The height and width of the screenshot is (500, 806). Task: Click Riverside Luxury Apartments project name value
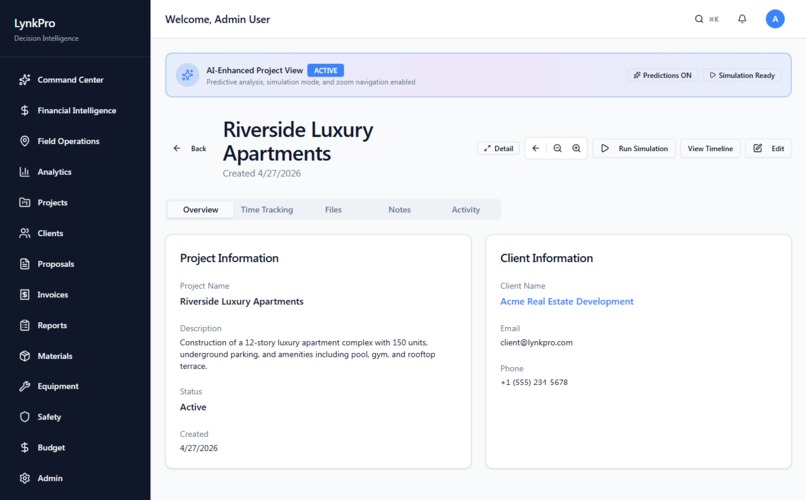click(x=242, y=302)
